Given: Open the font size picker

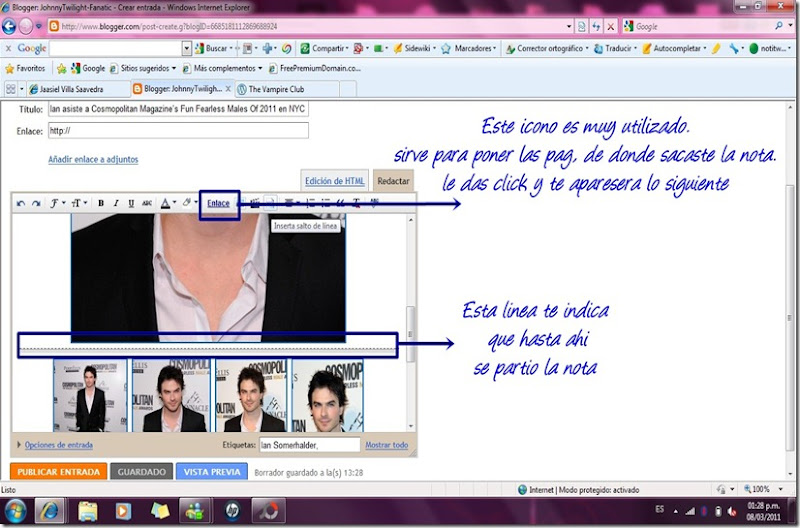Looking at the screenshot, I should pyautogui.click(x=79, y=203).
